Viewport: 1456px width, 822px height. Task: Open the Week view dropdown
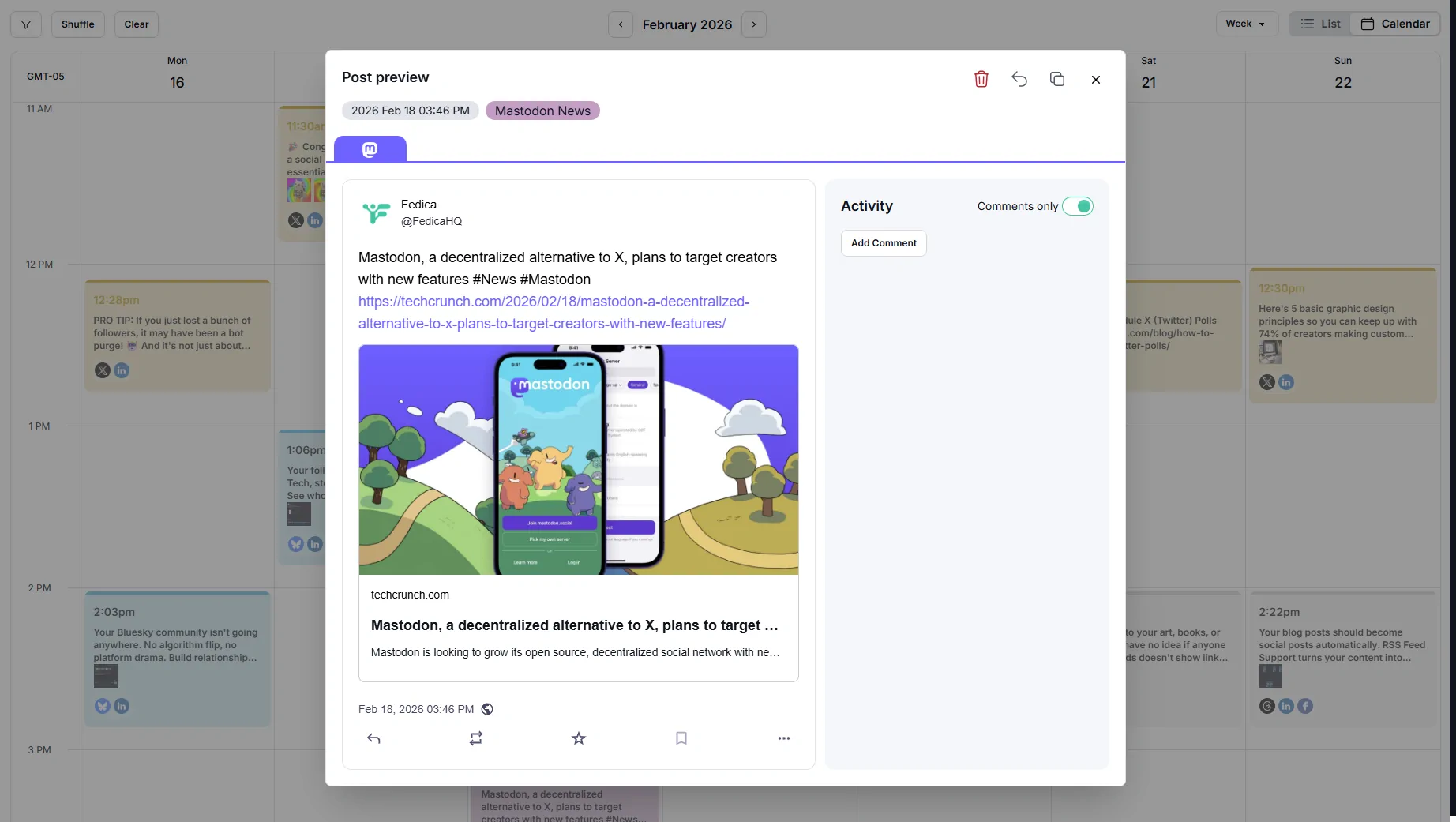click(1245, 24)
